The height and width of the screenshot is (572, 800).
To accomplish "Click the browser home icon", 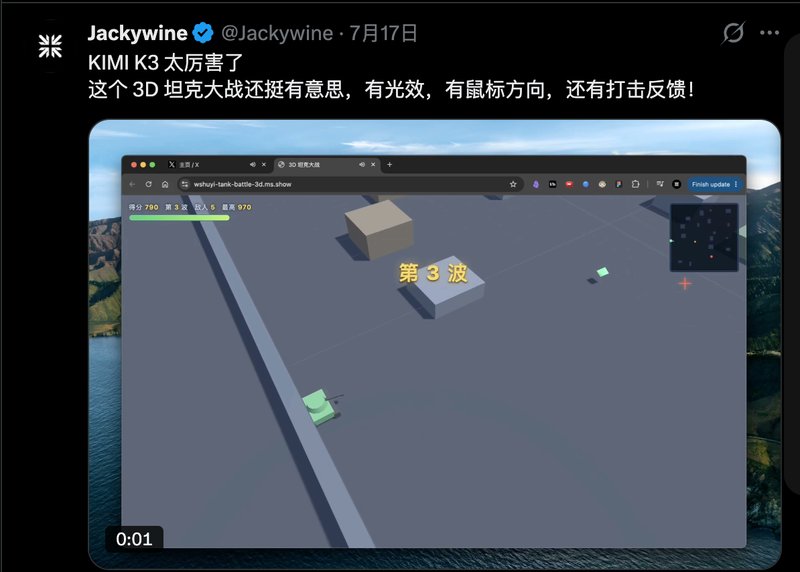I will 165,184.
